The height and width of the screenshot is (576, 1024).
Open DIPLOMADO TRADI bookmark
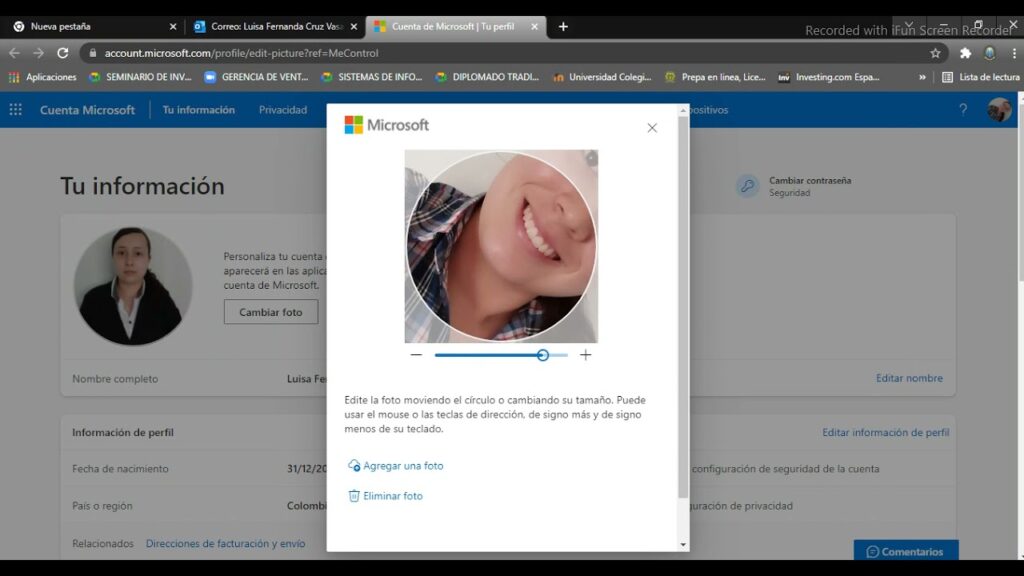pos(487,77)
